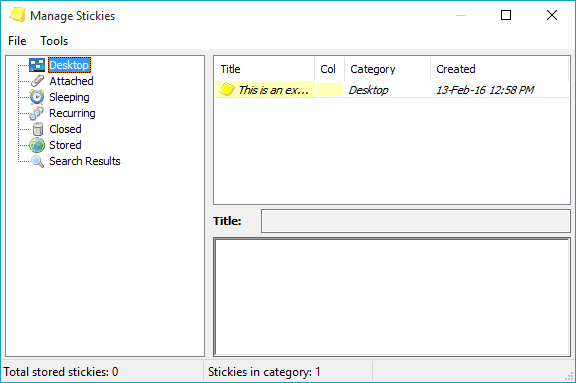Click the '13-Feb-16 12:58 PM' created date cell
The width and height of the screenshot is (576, 383).
coord(485,90)
